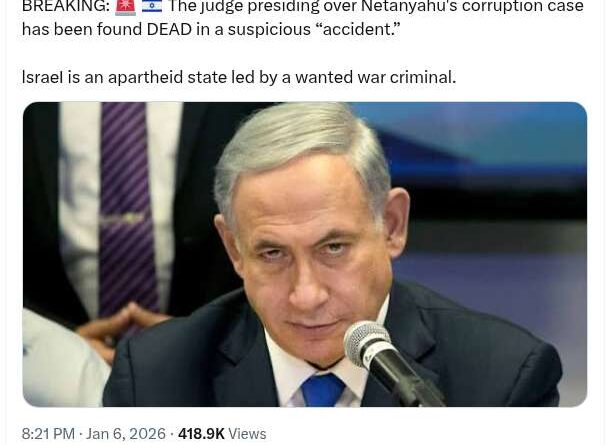Open the 8:21 PM timestamp link
This screenshot has height=445, width=608.
pos(48,433)
